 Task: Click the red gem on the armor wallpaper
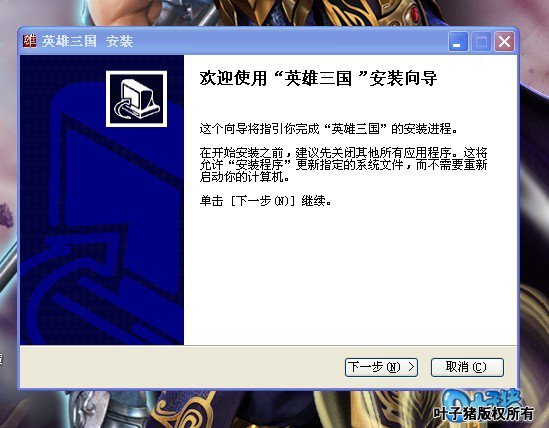[415, 14]
